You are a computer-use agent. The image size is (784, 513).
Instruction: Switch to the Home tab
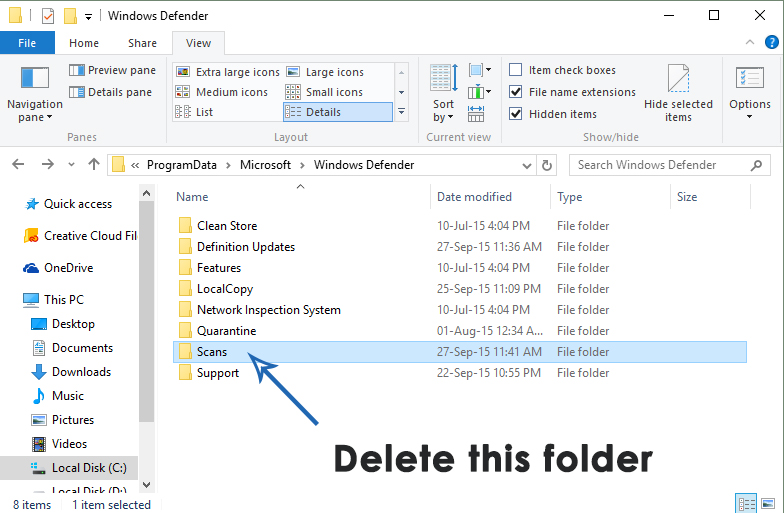pyautogui.click(x=84, y=43)
